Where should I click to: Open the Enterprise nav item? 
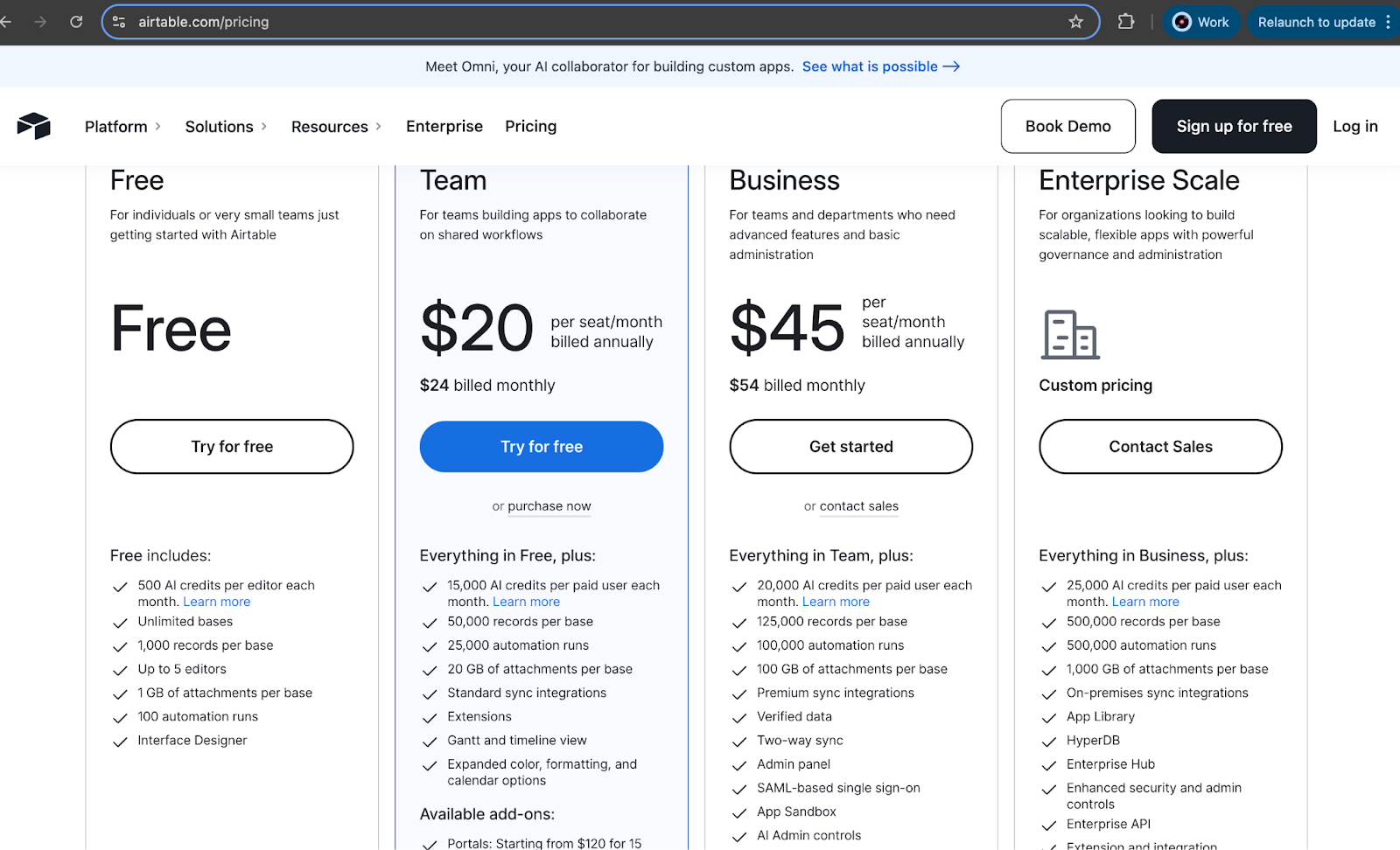pyautogui.click(x=444, y=126)
